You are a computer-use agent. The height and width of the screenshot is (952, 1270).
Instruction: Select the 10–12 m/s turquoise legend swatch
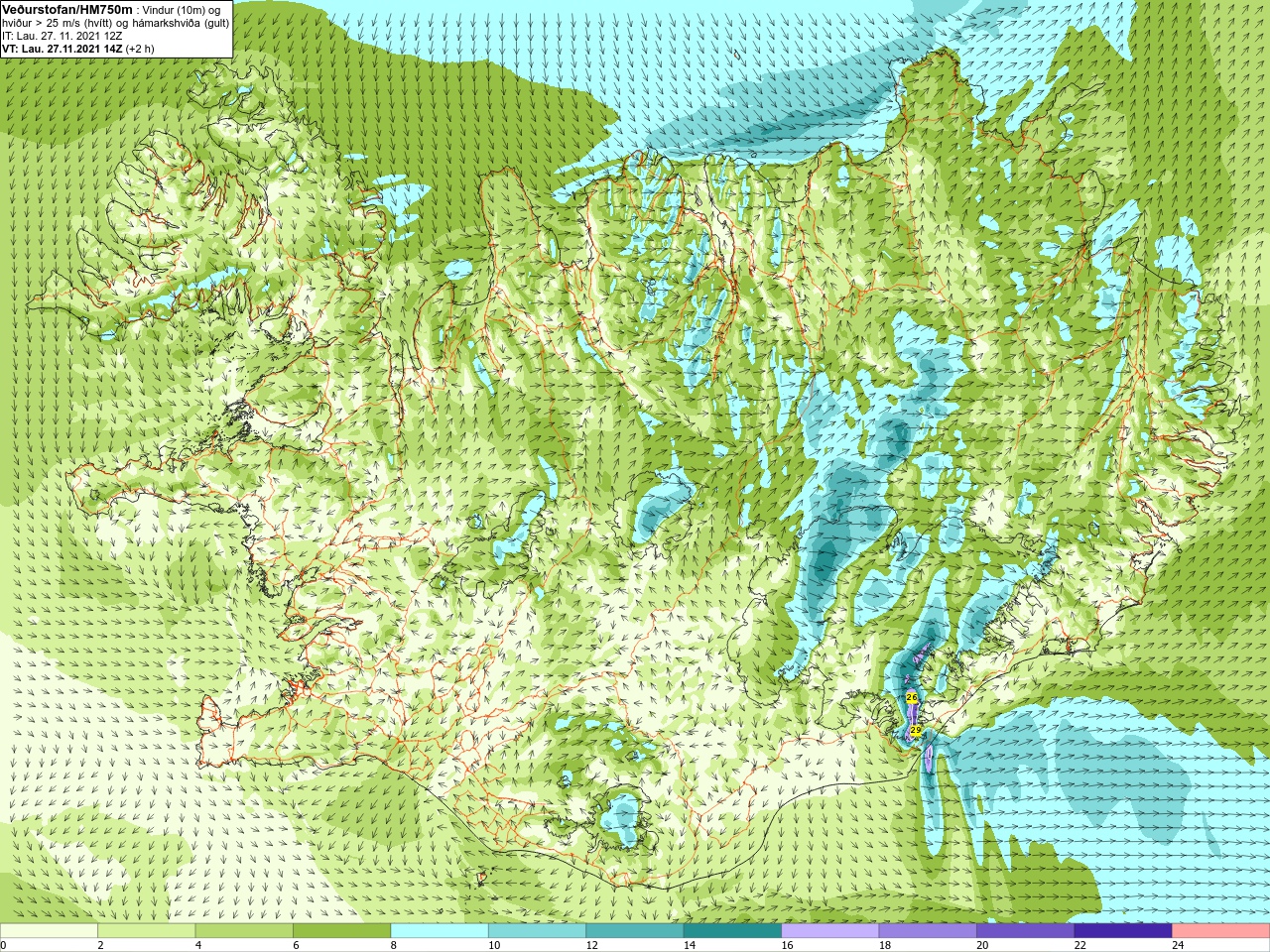point(537,930)
